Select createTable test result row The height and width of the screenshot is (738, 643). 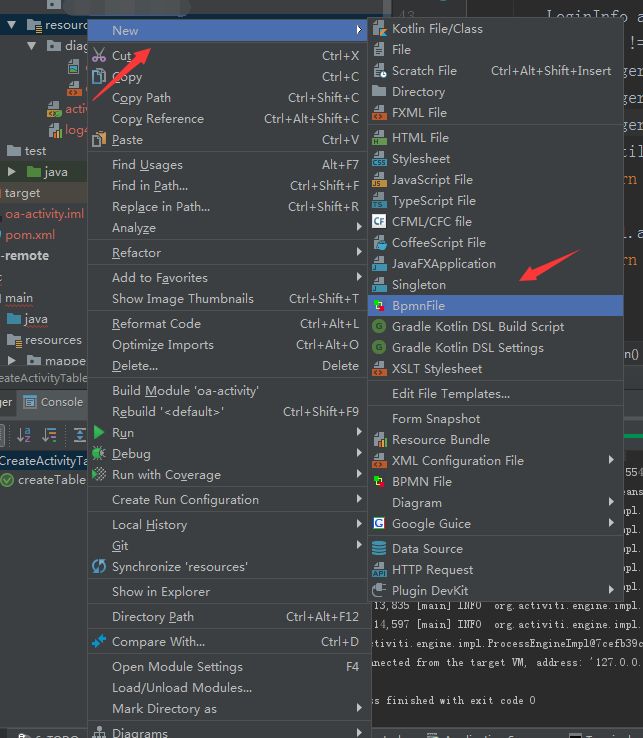43,480
